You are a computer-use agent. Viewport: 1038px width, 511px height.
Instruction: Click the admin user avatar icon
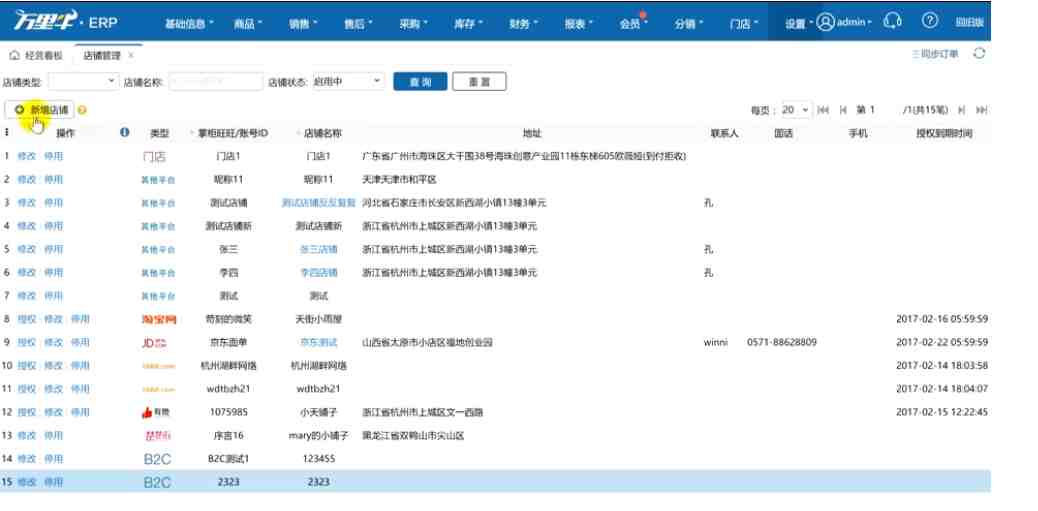click(x=825, y=22)
